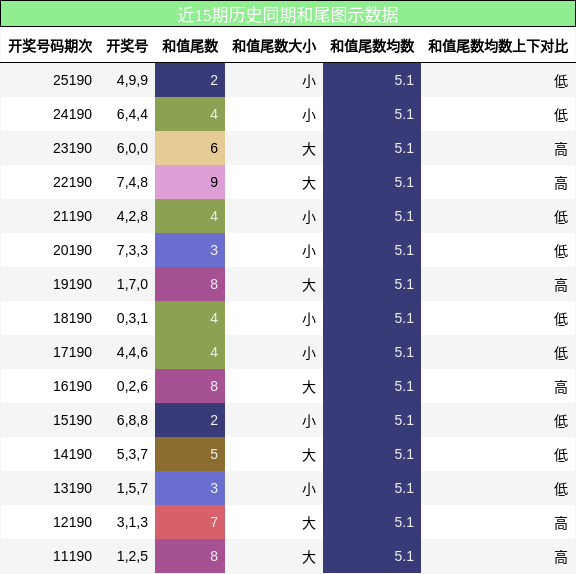Viewport: 576px width, 574px height.
Task: Select period number 21190
Action: [x=72, y=216]
